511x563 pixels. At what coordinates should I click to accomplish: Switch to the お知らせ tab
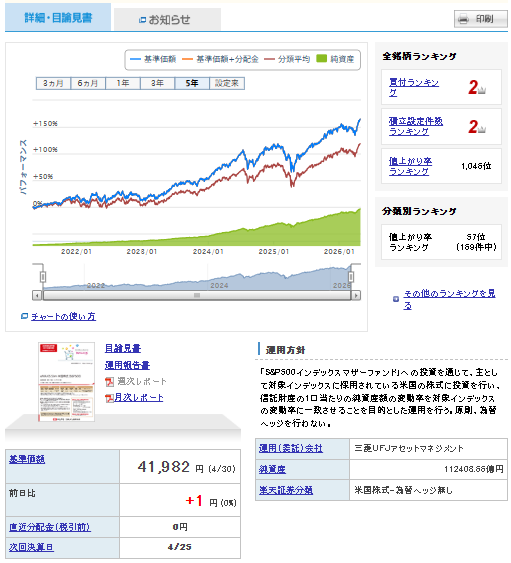pos(167,19)
